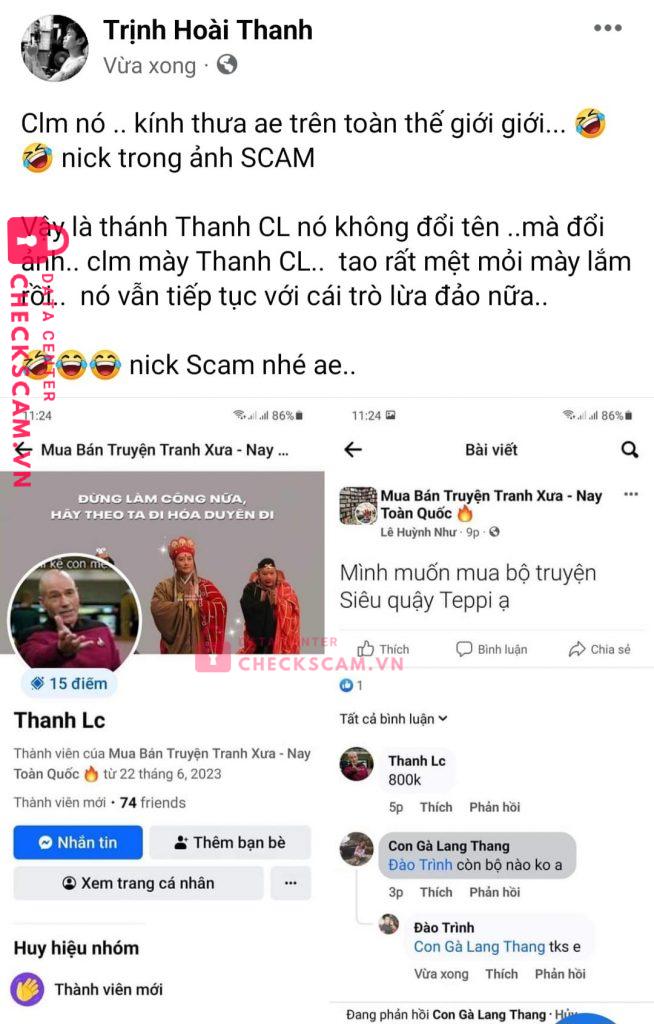Click the Thêm bạn bè button
The width and height of the screenshot is (654, 1024).
point(230,842)
